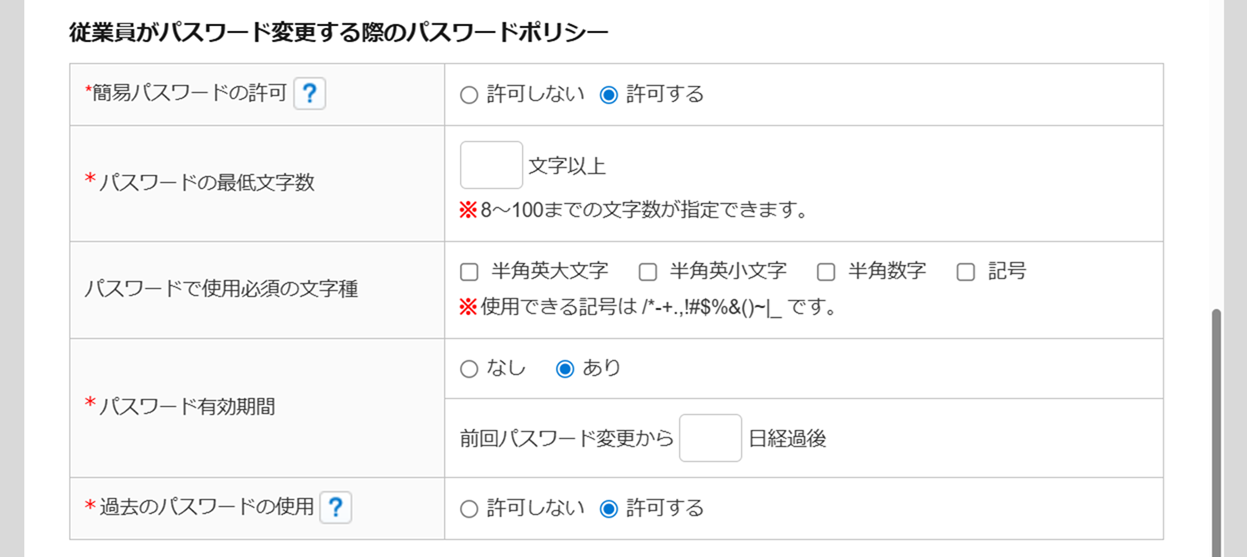Image resolution: width=1247 pixels, height=557 pixels.
Task: Open help for 簡易パスワードの許可
Action: coord(310,94)
